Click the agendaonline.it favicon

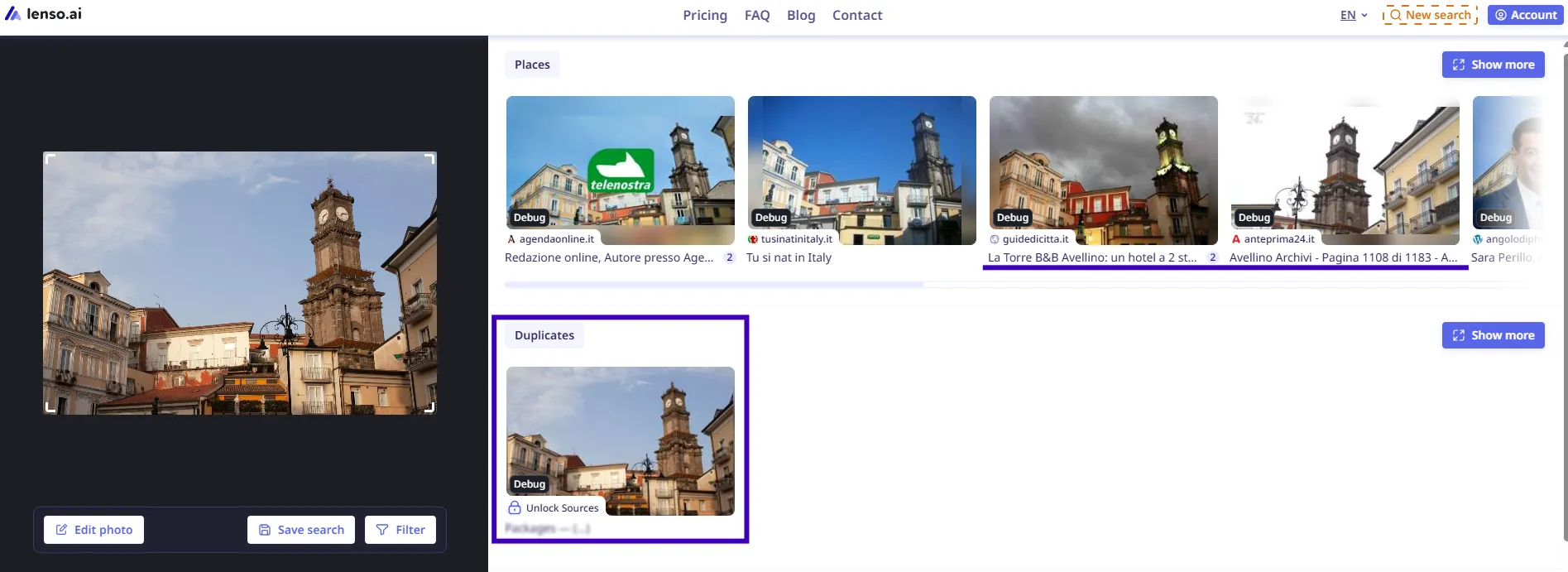click(511, 239)
